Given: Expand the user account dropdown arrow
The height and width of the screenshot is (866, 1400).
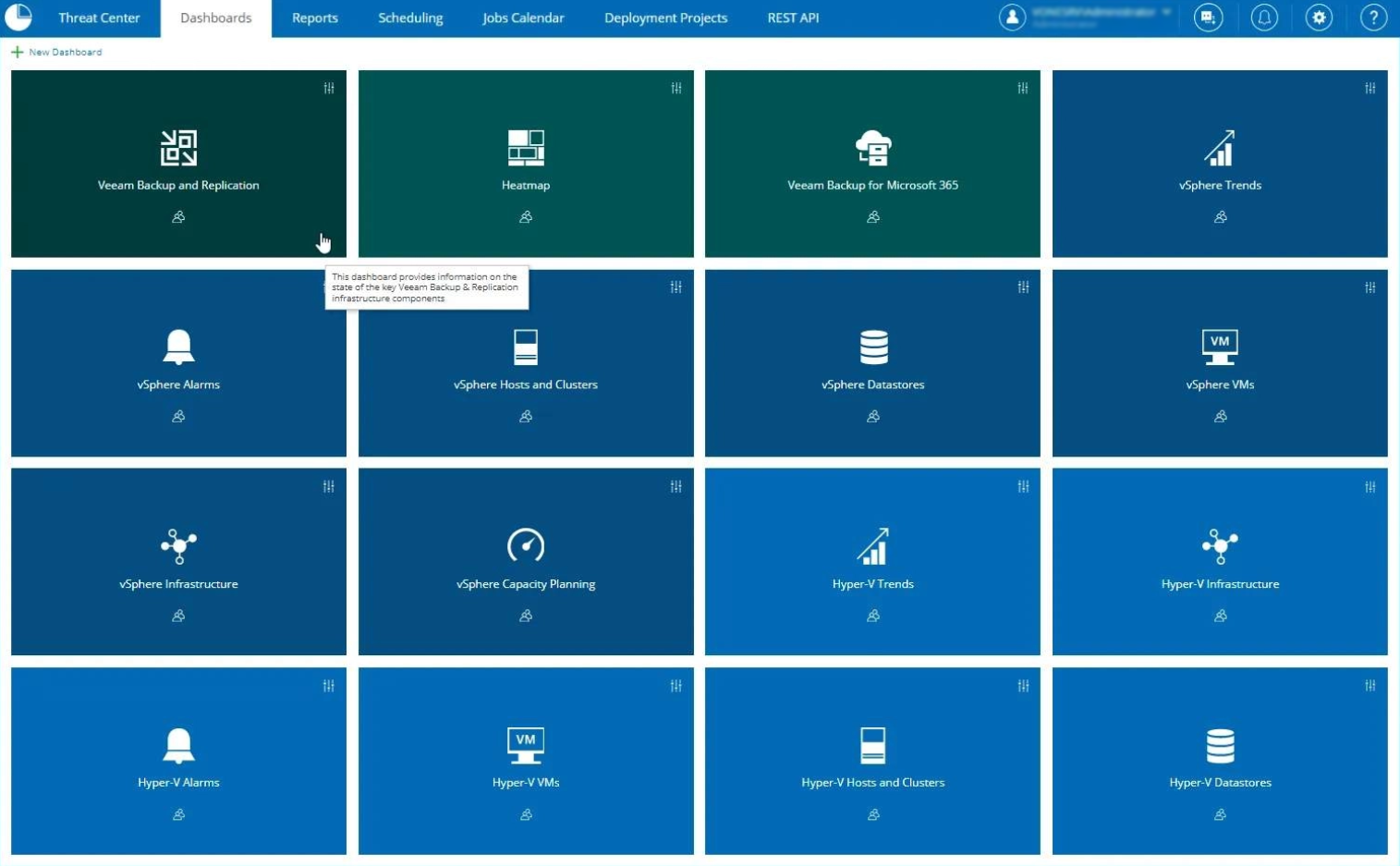Looking at the screenshot, I should coord(1167,13).
